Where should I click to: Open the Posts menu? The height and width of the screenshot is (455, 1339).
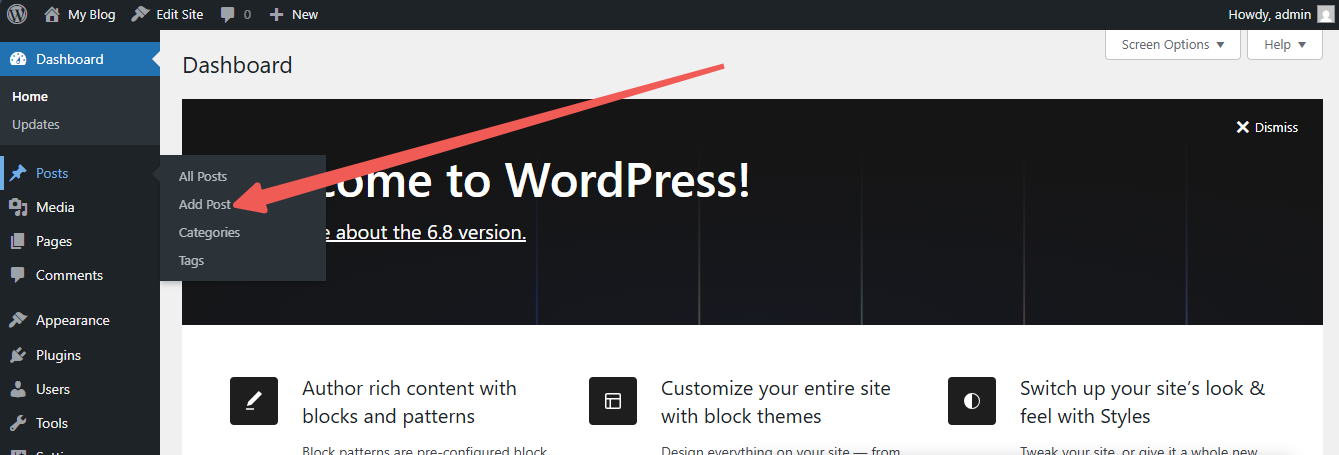(80, 173)
